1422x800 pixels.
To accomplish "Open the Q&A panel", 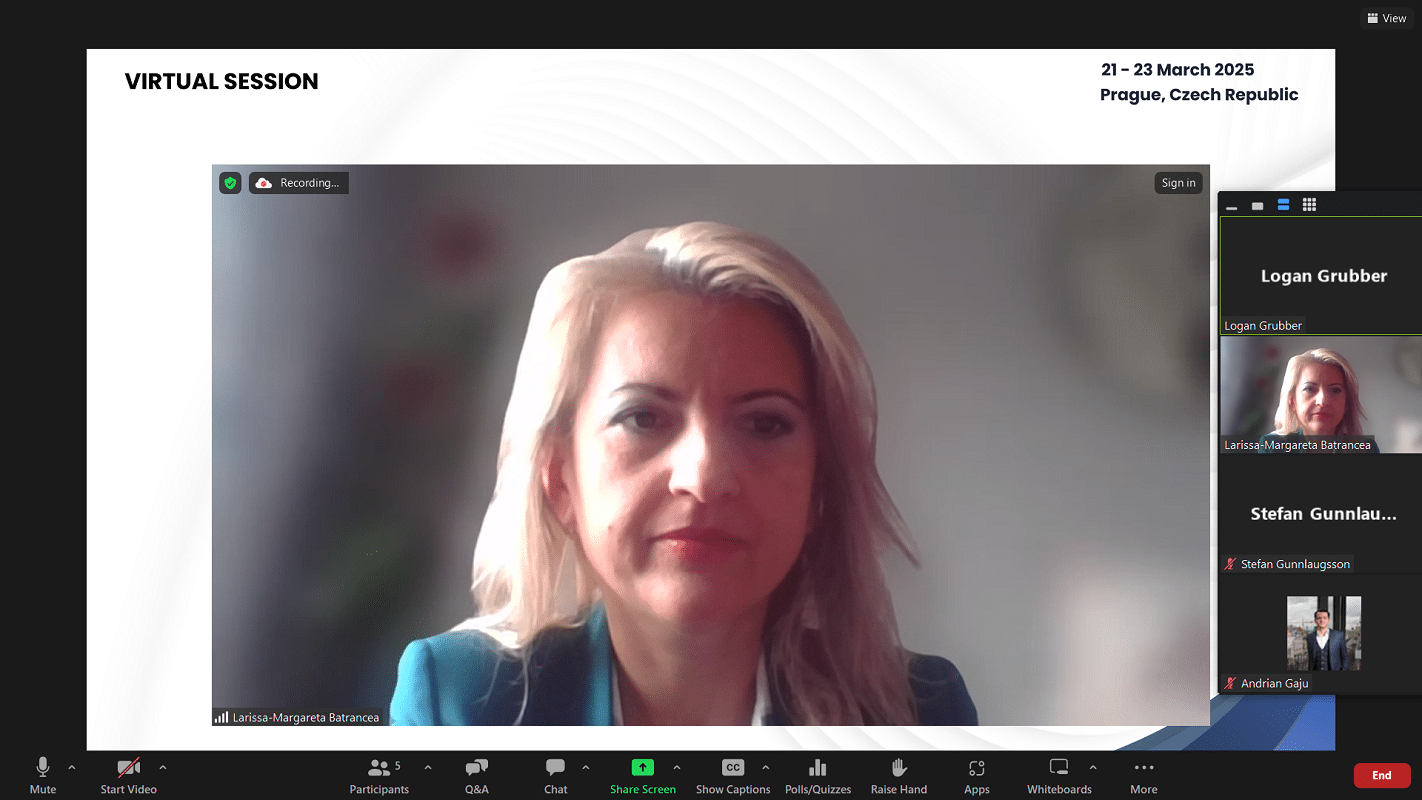I will [x=476, y=775].
